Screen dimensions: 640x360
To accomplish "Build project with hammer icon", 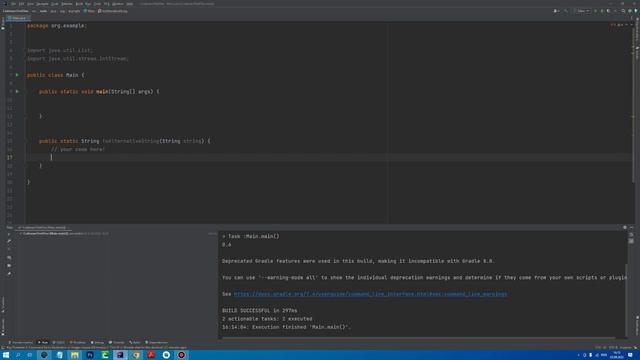I will [x=566, y=11].
